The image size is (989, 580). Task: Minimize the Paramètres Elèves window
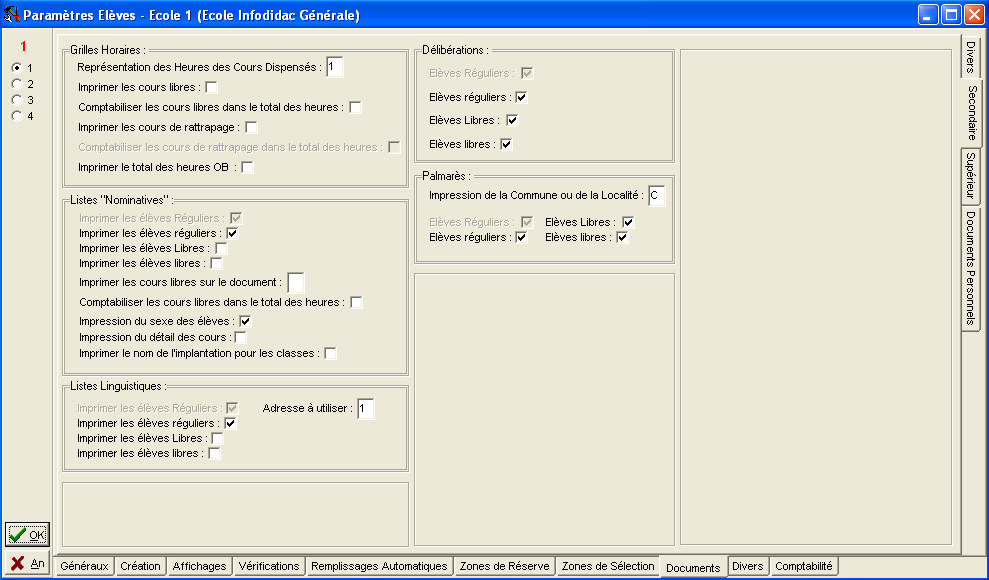[928, 14]
